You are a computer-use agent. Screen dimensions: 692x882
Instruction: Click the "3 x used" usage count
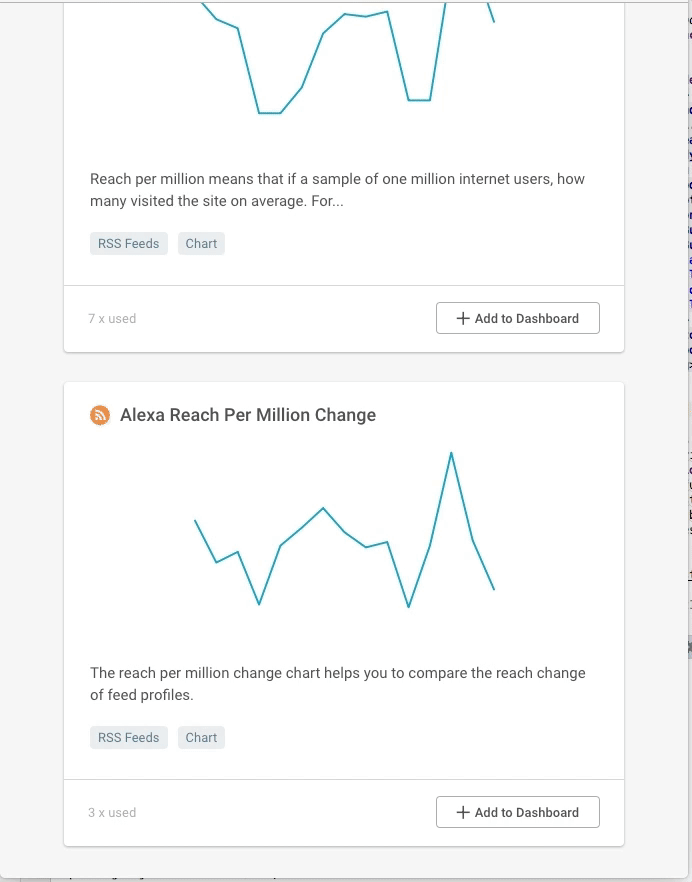click(112, 813)
